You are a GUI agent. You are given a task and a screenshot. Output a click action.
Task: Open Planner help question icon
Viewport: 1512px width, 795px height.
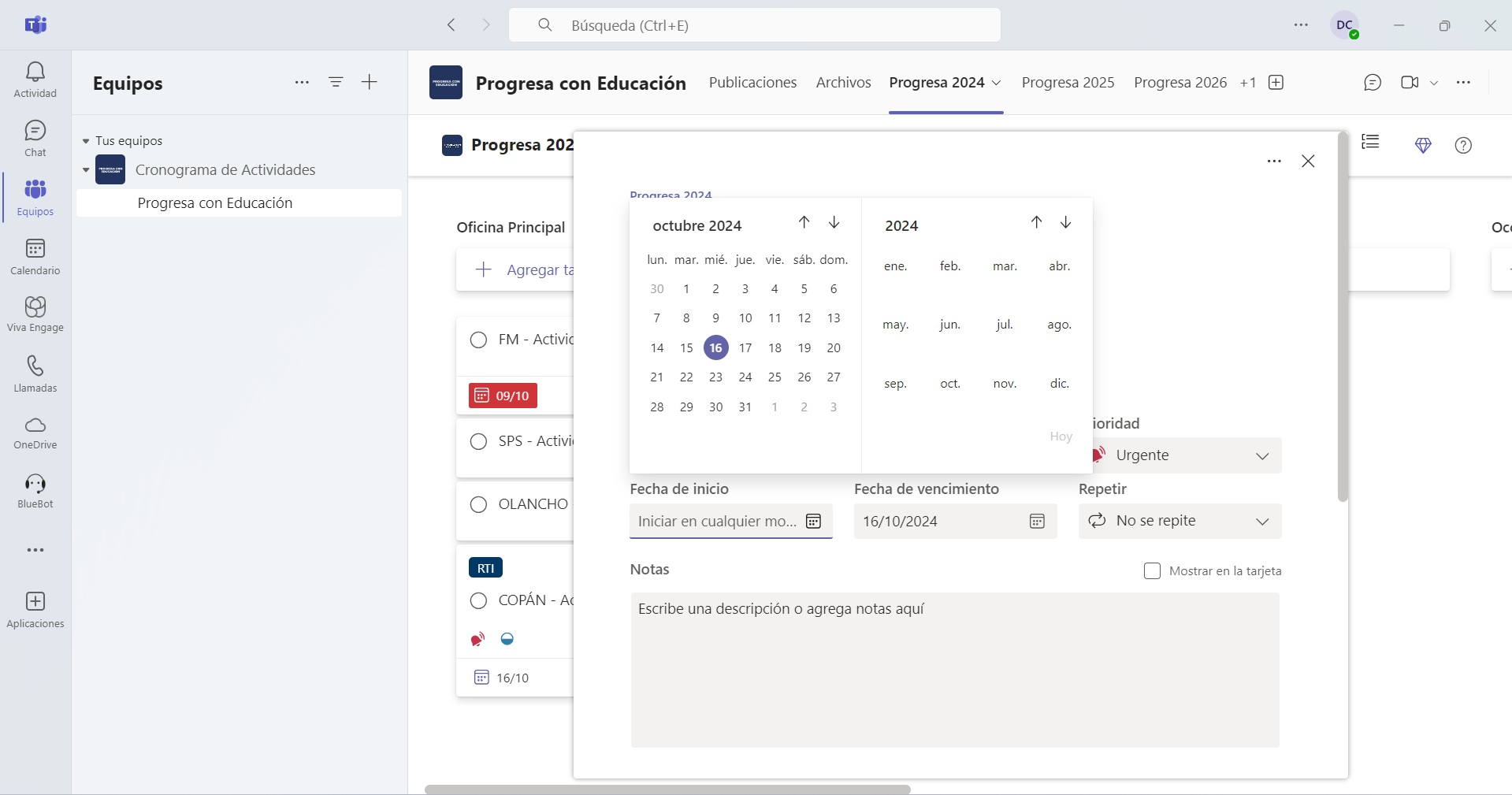[1463, 145]
